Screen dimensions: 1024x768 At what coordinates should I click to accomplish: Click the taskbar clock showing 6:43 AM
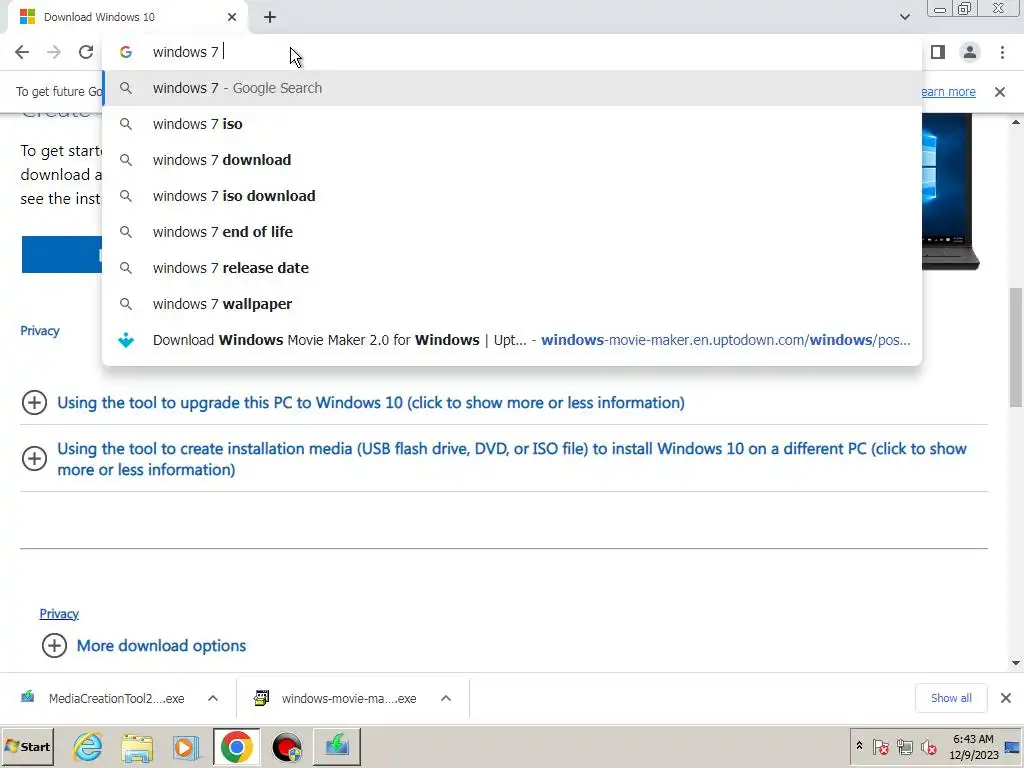[973, 747]
